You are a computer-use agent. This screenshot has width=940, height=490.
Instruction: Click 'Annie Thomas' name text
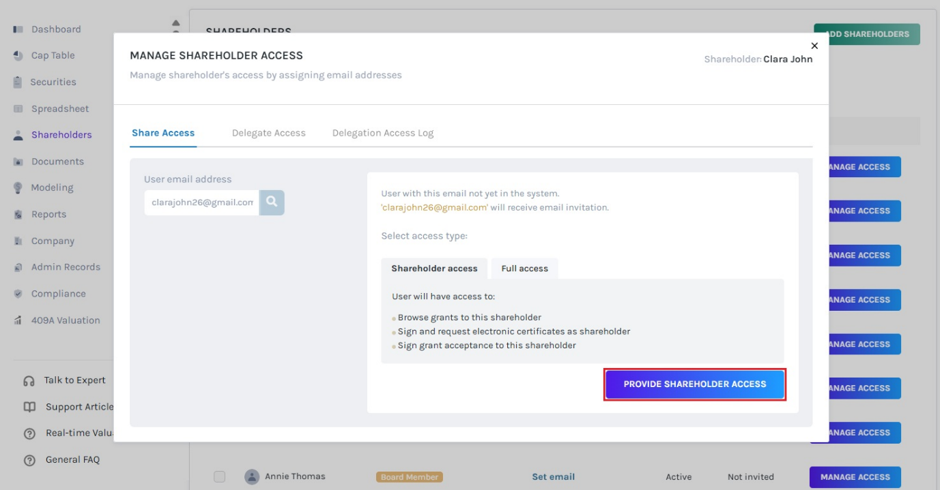tap(295, 476)
